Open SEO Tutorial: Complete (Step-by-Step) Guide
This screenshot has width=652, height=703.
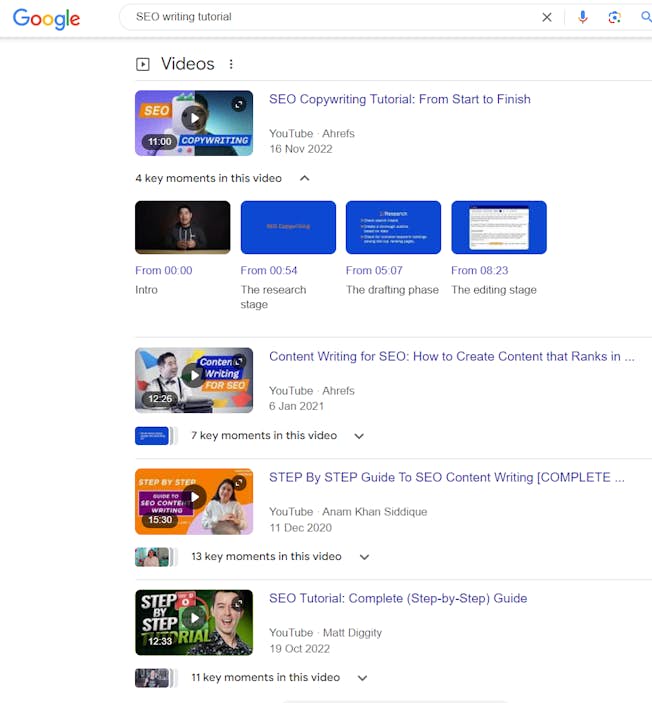(x=398, y=599)
